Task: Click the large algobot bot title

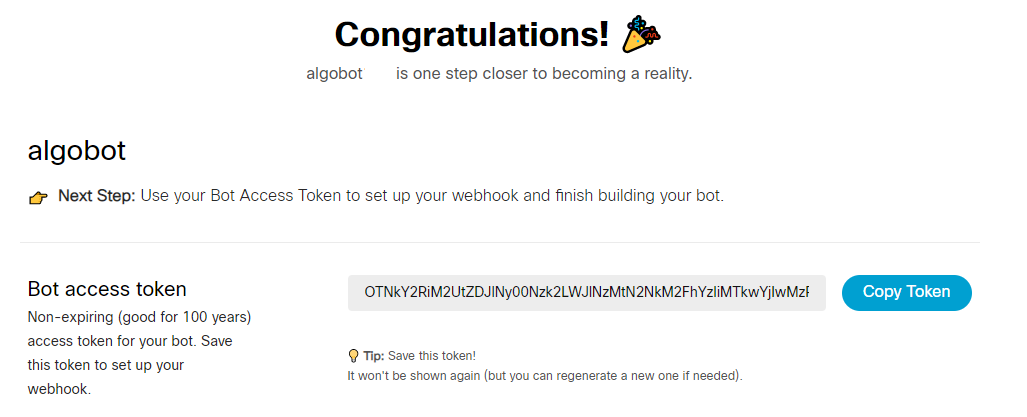Action: 77,150
